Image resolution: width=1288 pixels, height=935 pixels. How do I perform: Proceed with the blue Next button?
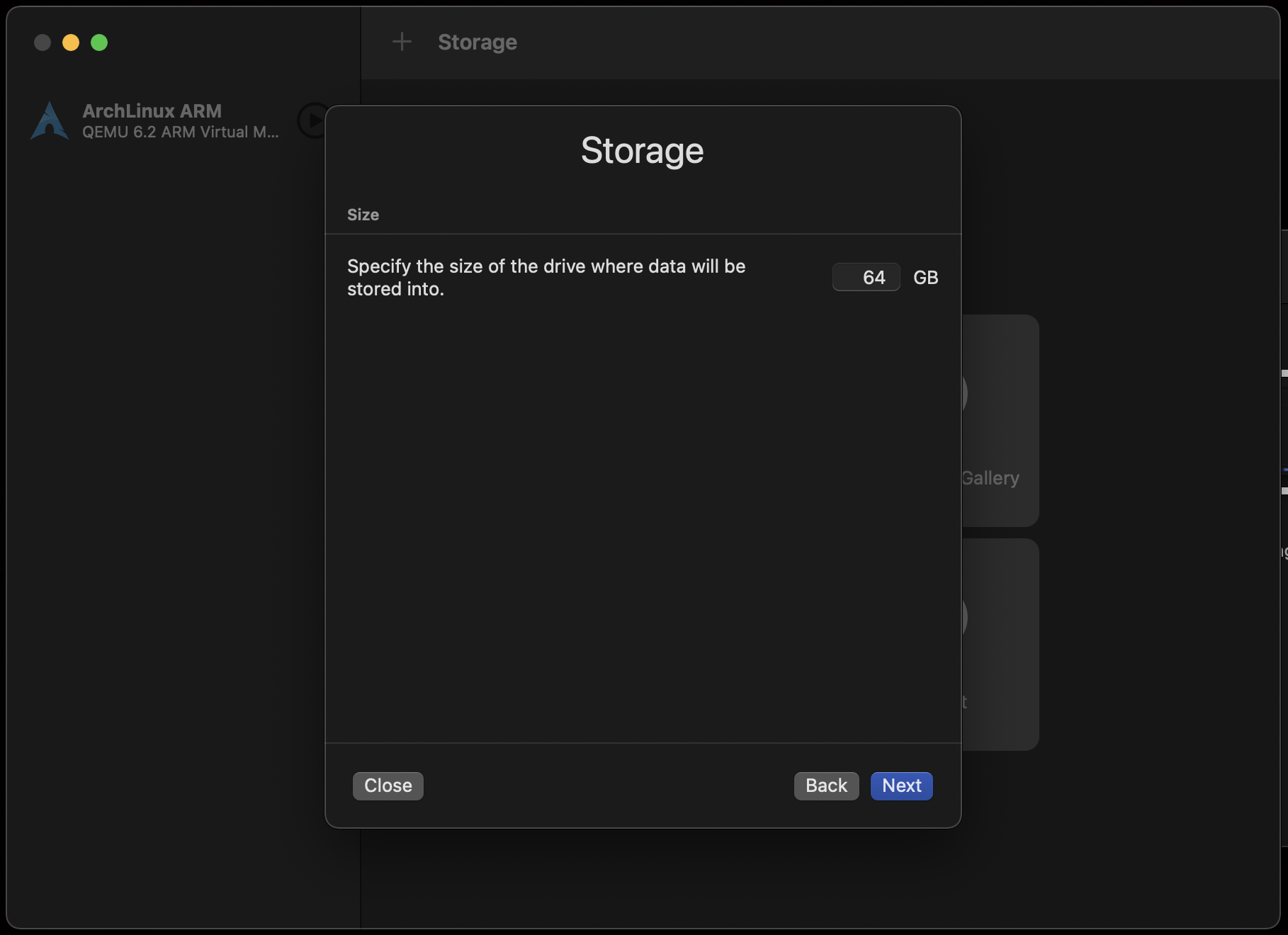[x=901, y=786]
